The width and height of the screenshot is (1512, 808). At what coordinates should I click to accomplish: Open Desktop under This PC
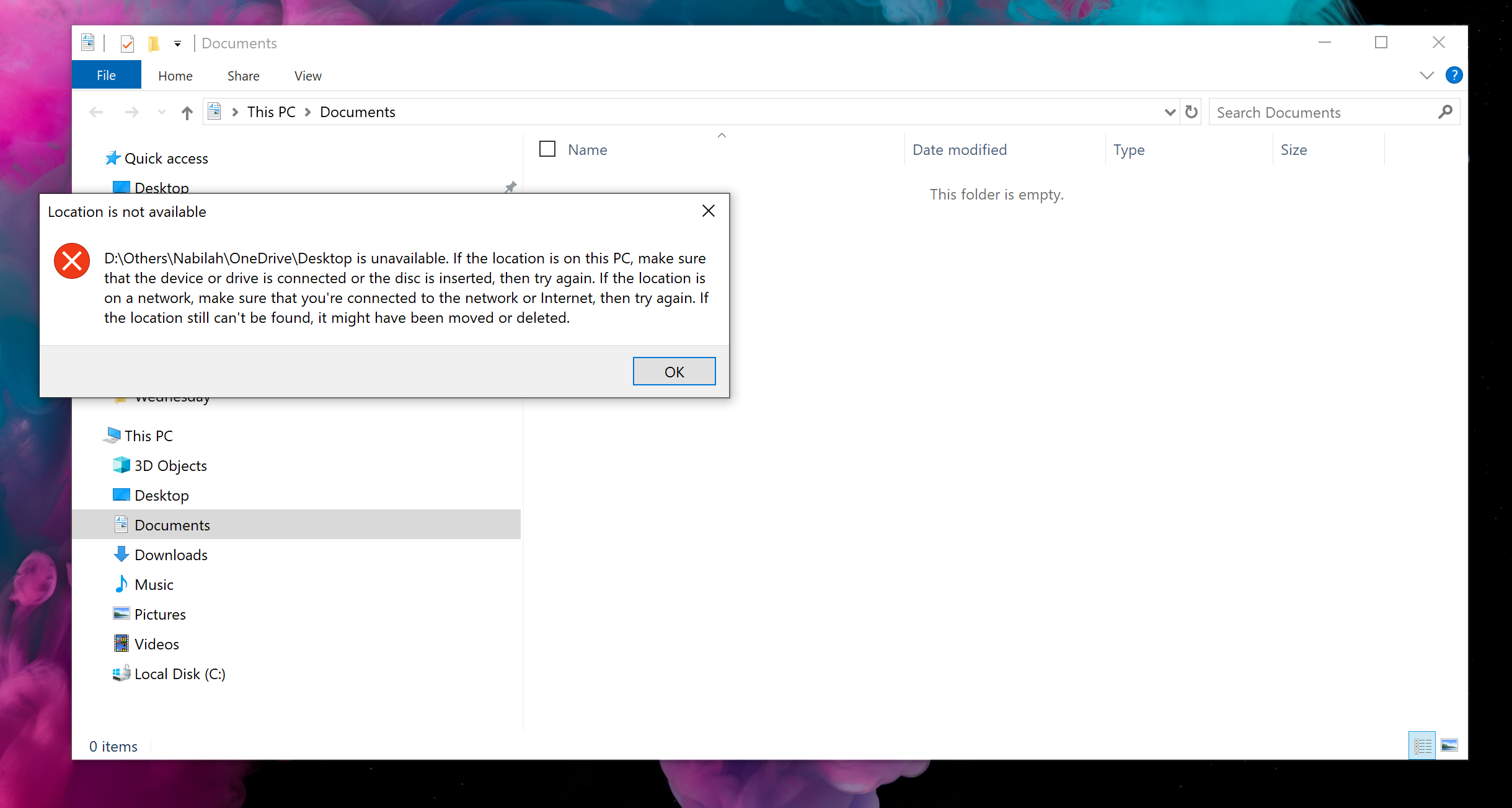162,496
